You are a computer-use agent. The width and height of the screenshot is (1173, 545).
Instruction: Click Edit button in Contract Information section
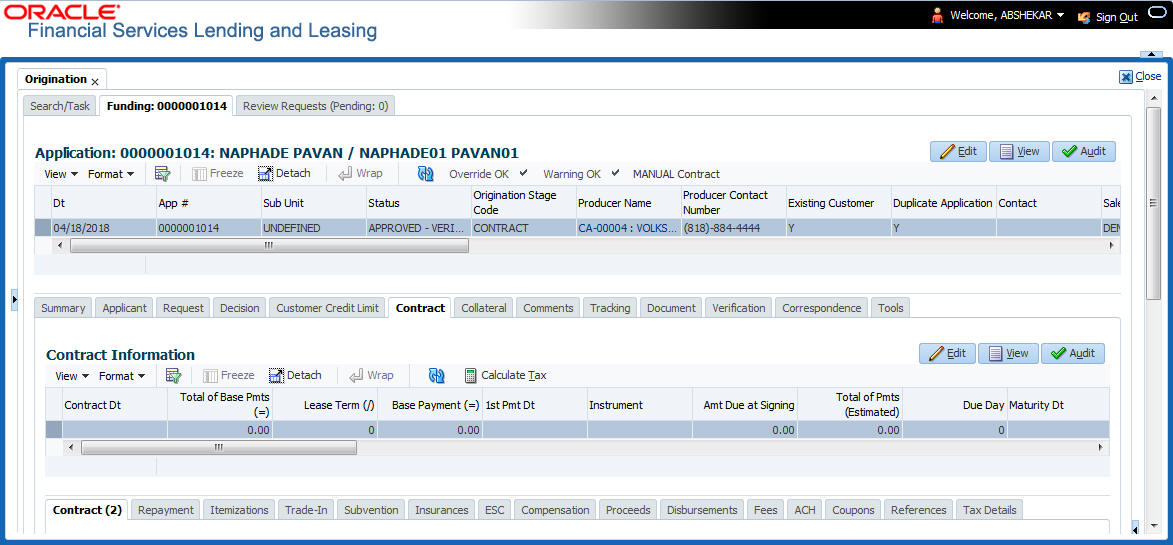point(947,353)
